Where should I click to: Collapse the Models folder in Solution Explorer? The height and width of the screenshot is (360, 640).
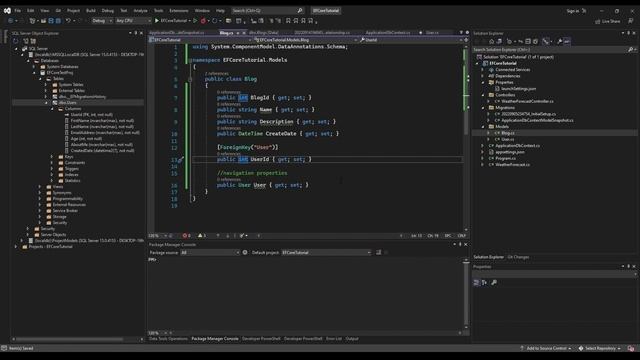click(483, 127)
